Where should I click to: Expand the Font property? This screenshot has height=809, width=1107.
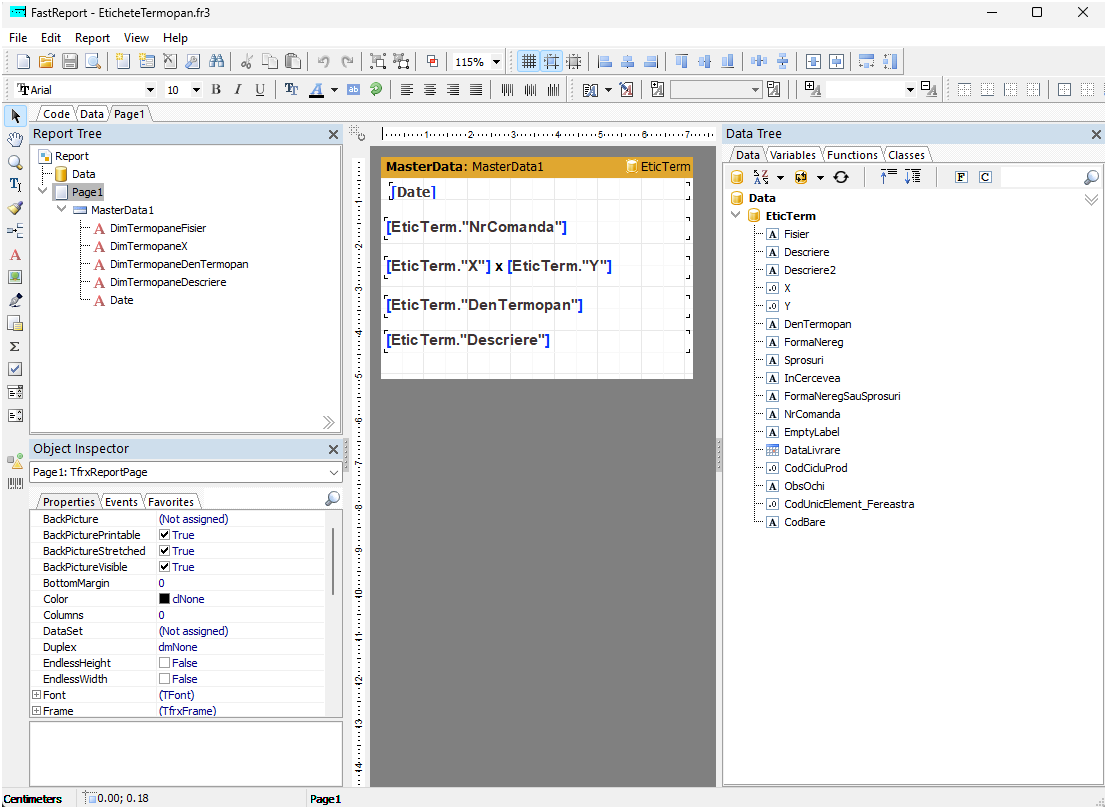coord(36,695)
